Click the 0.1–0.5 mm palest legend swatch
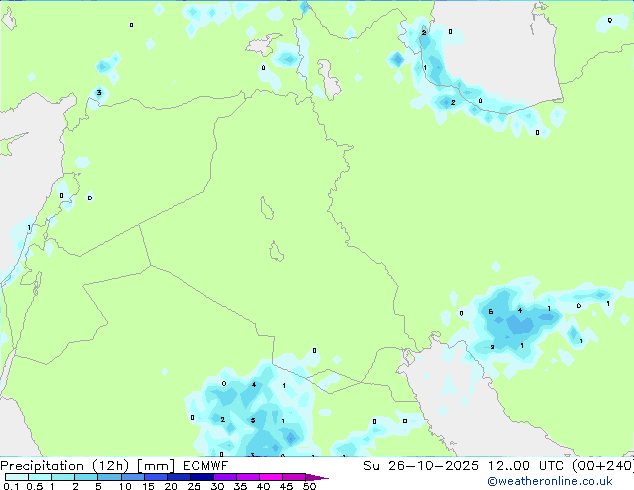Image resolution: width=634 pixels, height=490 pixels. (x=17, y=477)
